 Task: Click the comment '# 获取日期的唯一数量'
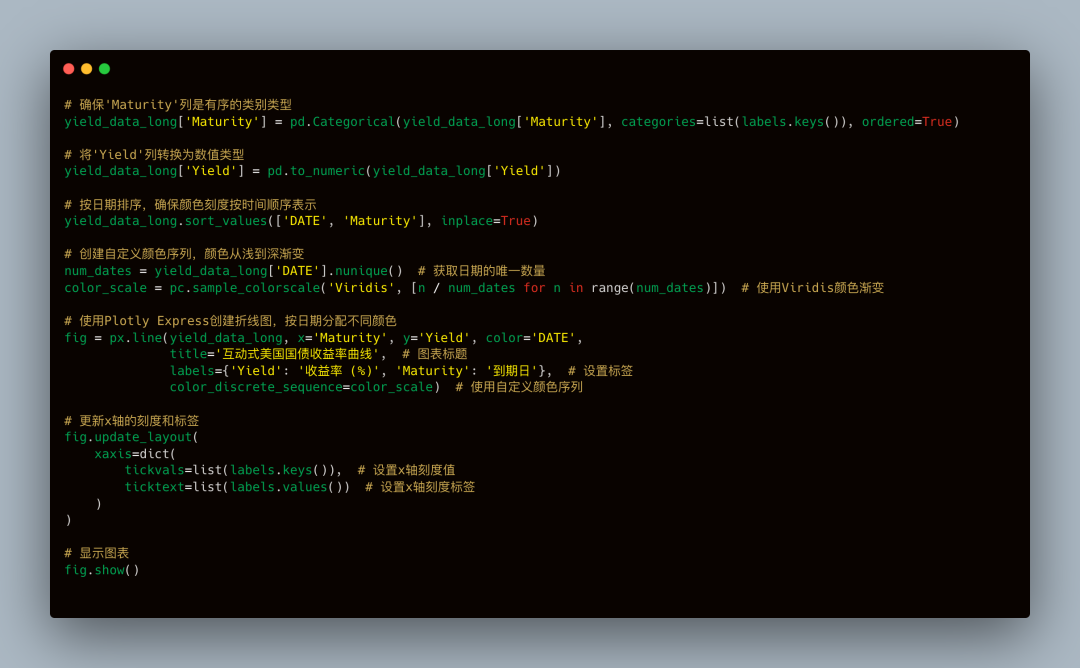point(481,271)
